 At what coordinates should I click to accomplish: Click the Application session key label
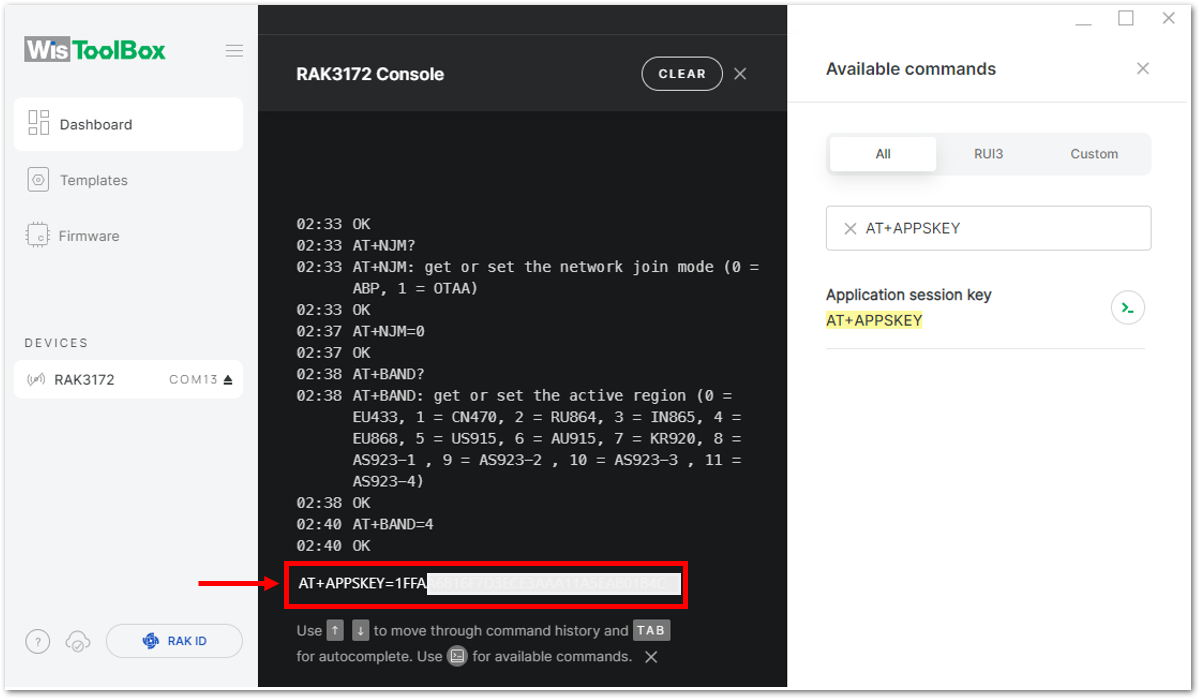[909, 295]
